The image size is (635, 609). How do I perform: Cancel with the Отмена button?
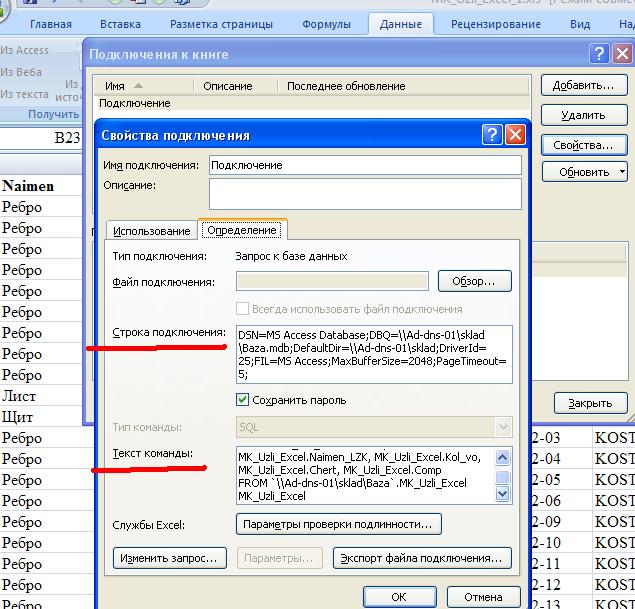click(x=484, y=597)
